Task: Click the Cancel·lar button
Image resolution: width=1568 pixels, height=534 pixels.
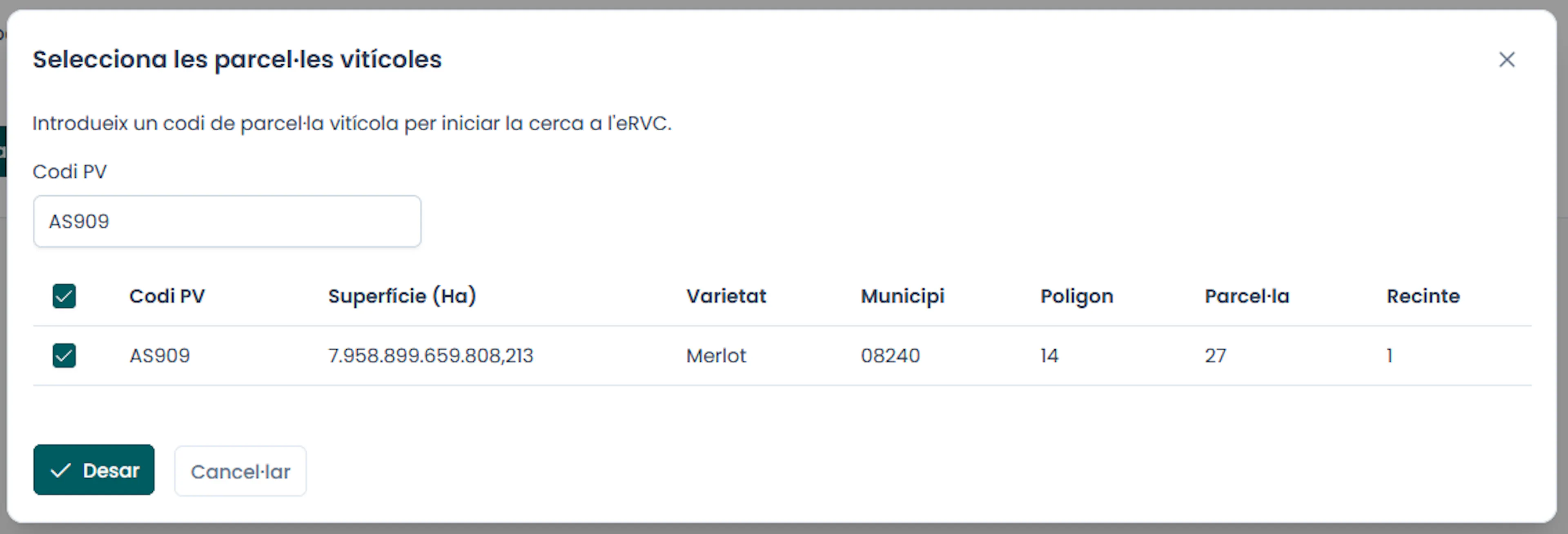Action: [x=241, y=471]
